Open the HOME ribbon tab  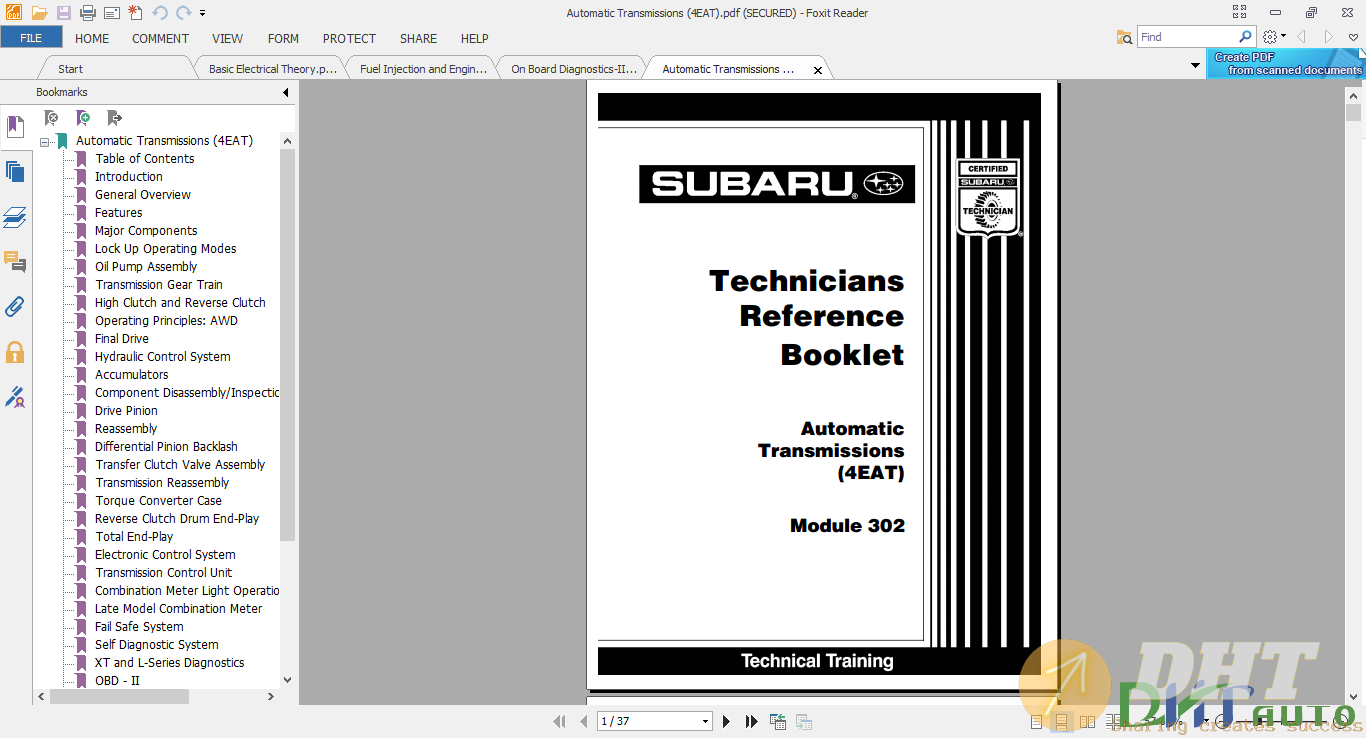tap(92, 38)
